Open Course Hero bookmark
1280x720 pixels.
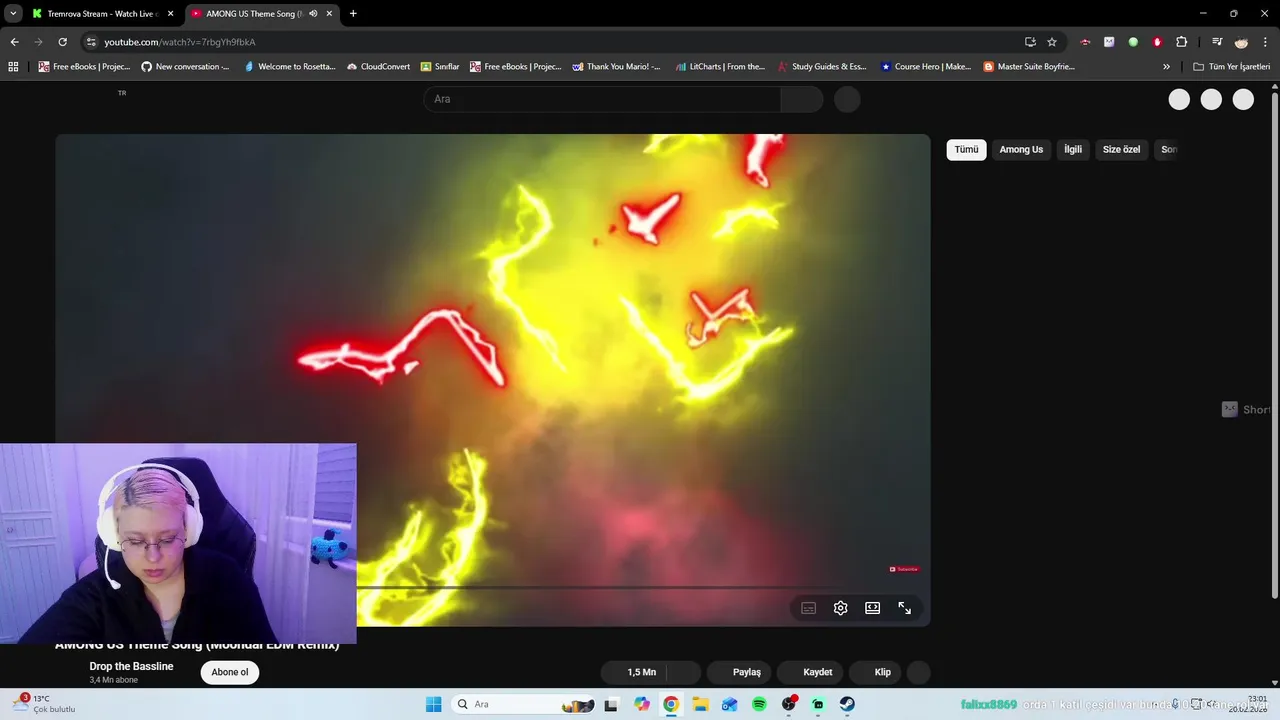[926, 67]
